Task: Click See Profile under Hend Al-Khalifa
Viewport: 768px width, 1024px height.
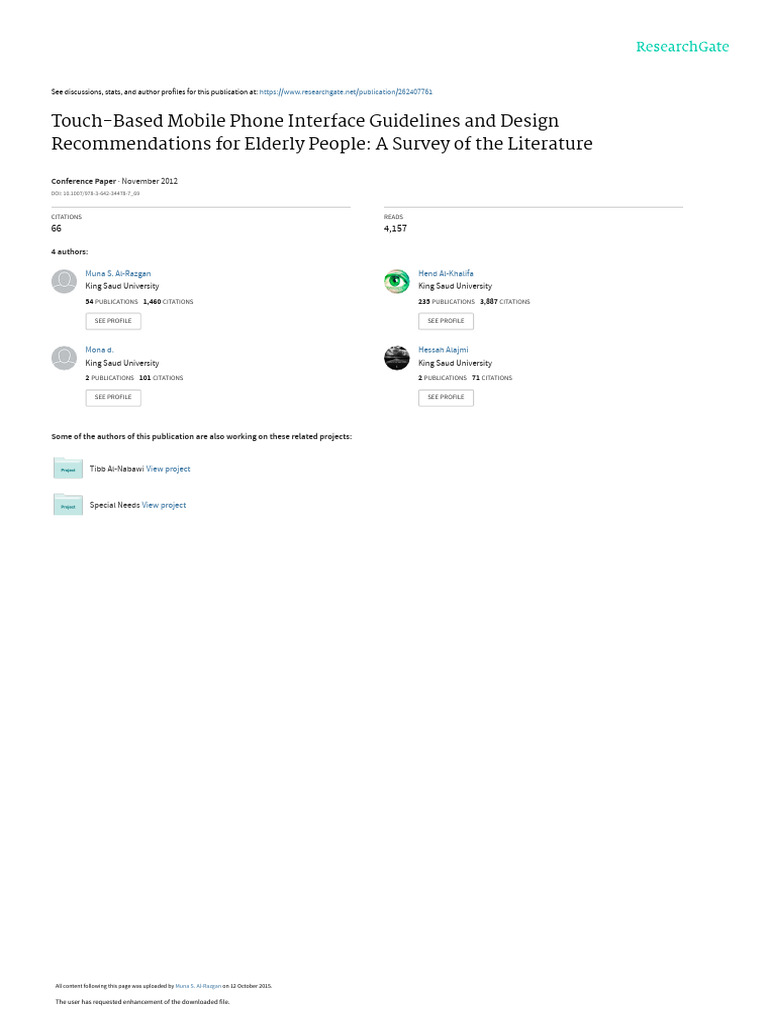Action: 446,321
